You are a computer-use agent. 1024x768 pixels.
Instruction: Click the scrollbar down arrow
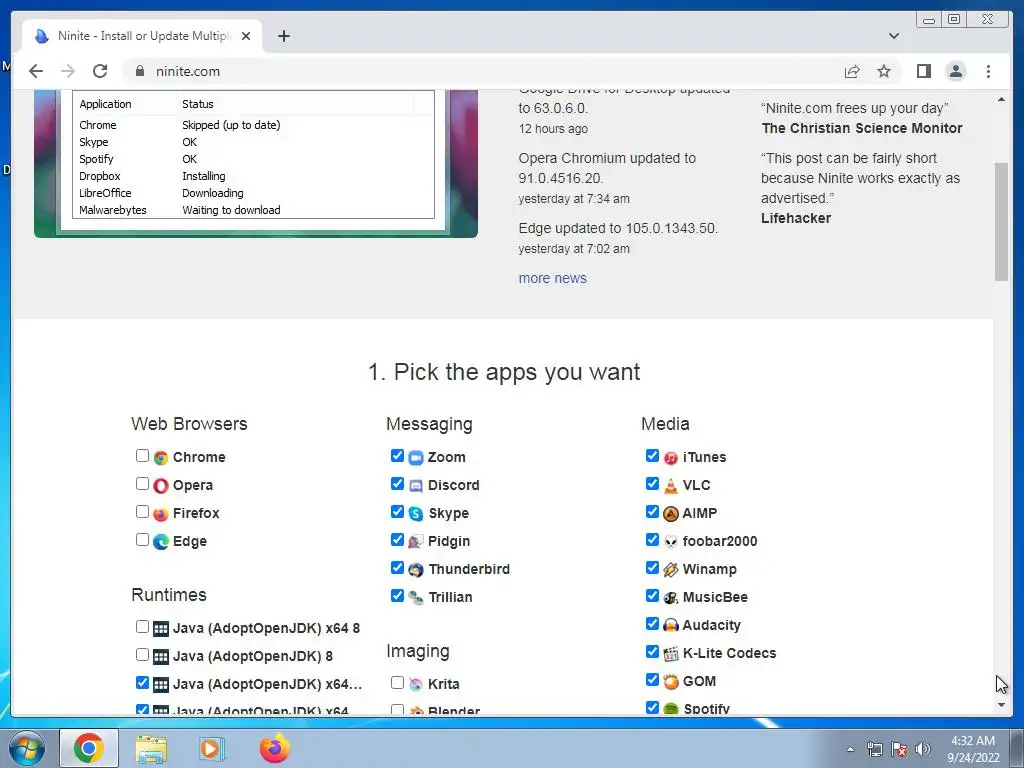pos(1001,705)
